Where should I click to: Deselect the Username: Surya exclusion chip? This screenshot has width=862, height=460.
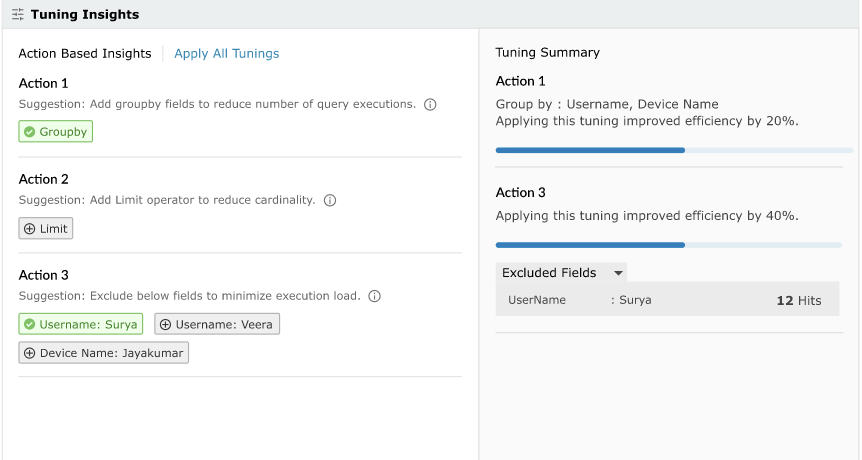click(x=81, y=325)
